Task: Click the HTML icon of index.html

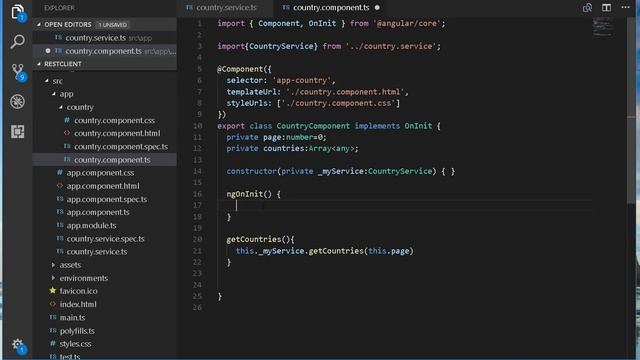Action: (53, 304)
